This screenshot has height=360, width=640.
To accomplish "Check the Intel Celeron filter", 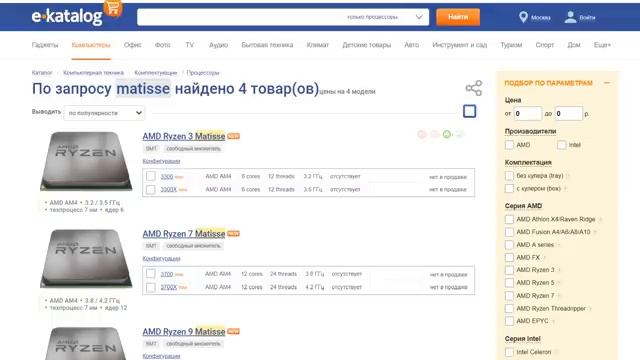I will (x=509, y=352).
